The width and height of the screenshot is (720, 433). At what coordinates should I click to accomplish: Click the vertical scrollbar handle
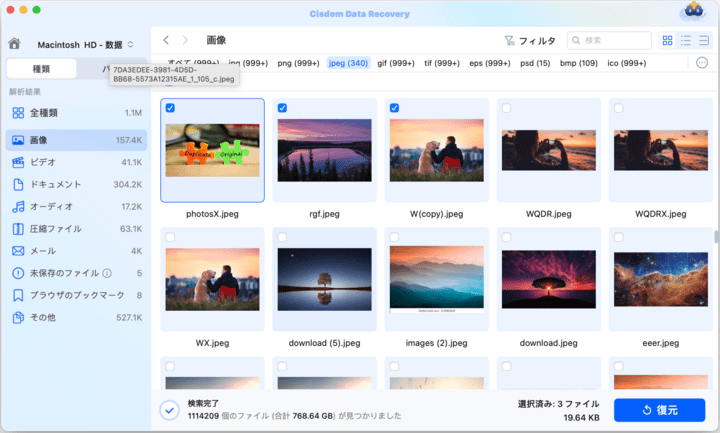716,236
